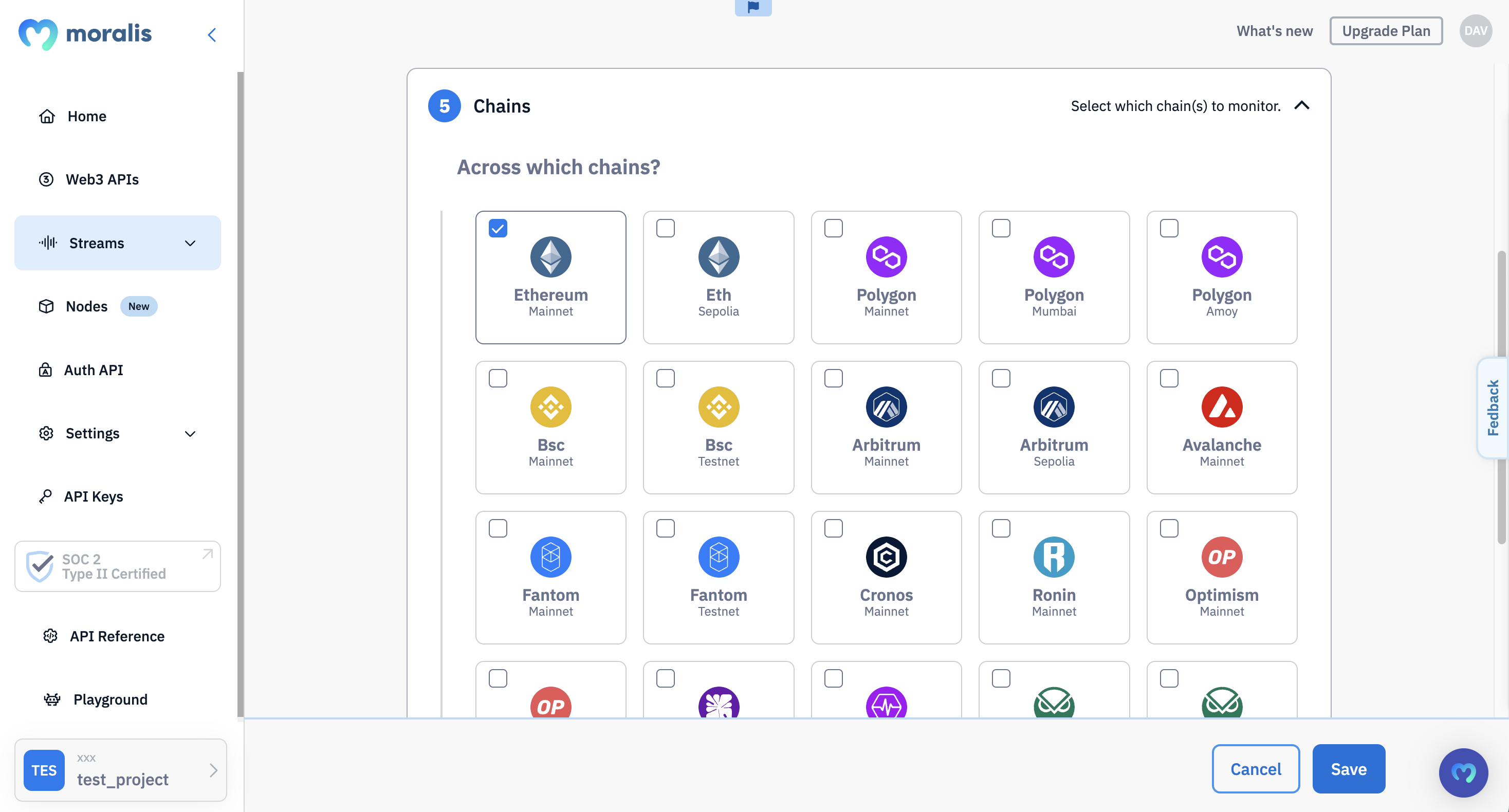Click the Optimism Mainnet logo
Image resolution: width=1509 pixels, height=812 pixels.
point(1221,557)
